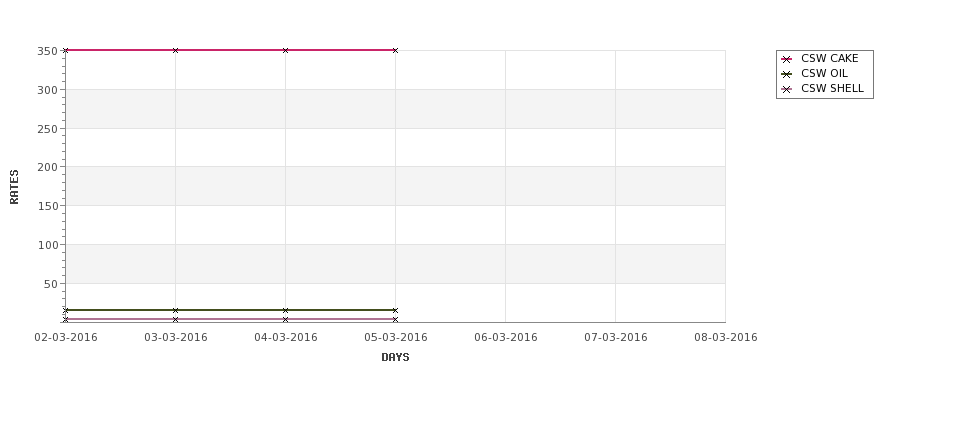Click the CSW CAKE legend label

pos(829,58)
